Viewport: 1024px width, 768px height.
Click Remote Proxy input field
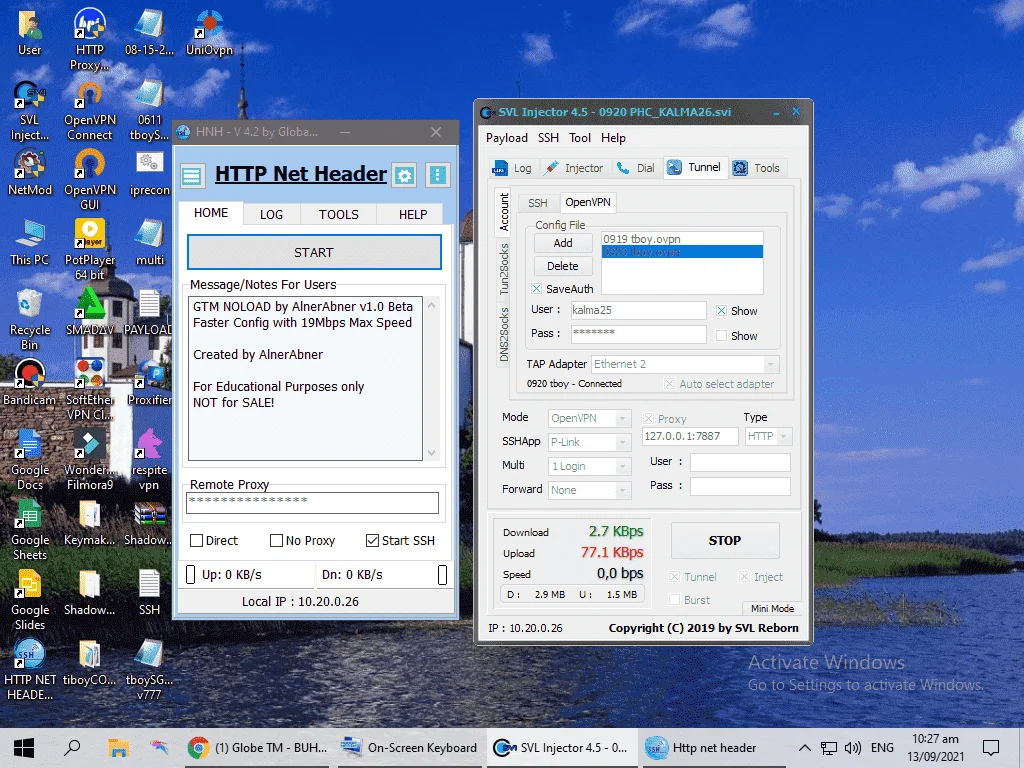[312, 502]
